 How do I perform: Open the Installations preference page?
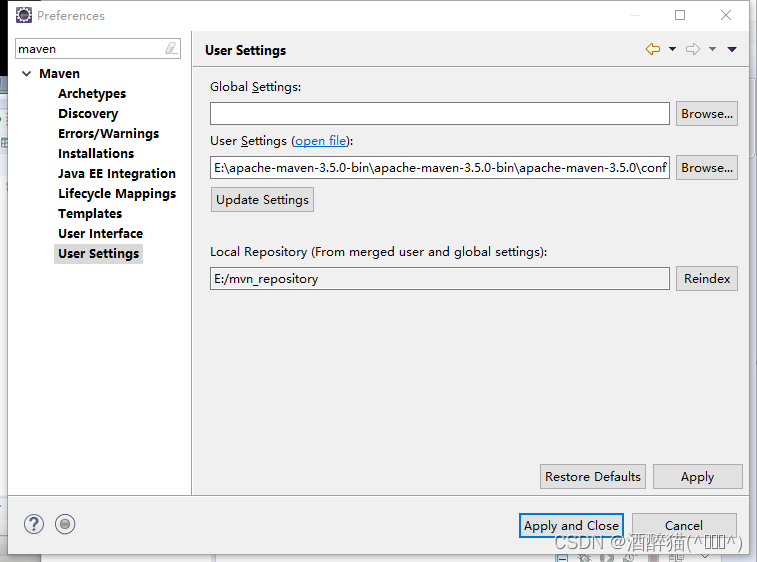click(x=96, y=154)
